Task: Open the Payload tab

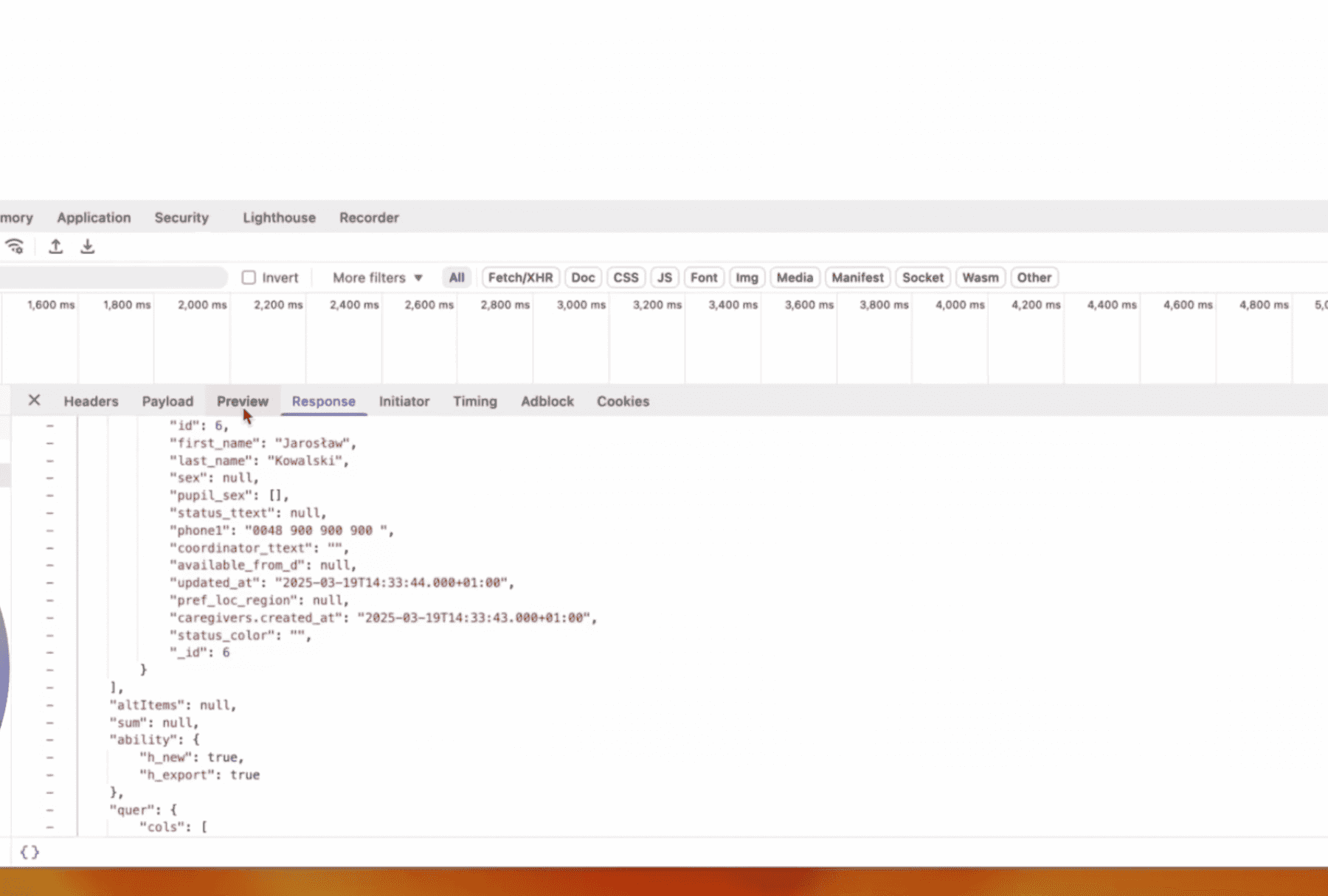Action: tap(167, 401)
